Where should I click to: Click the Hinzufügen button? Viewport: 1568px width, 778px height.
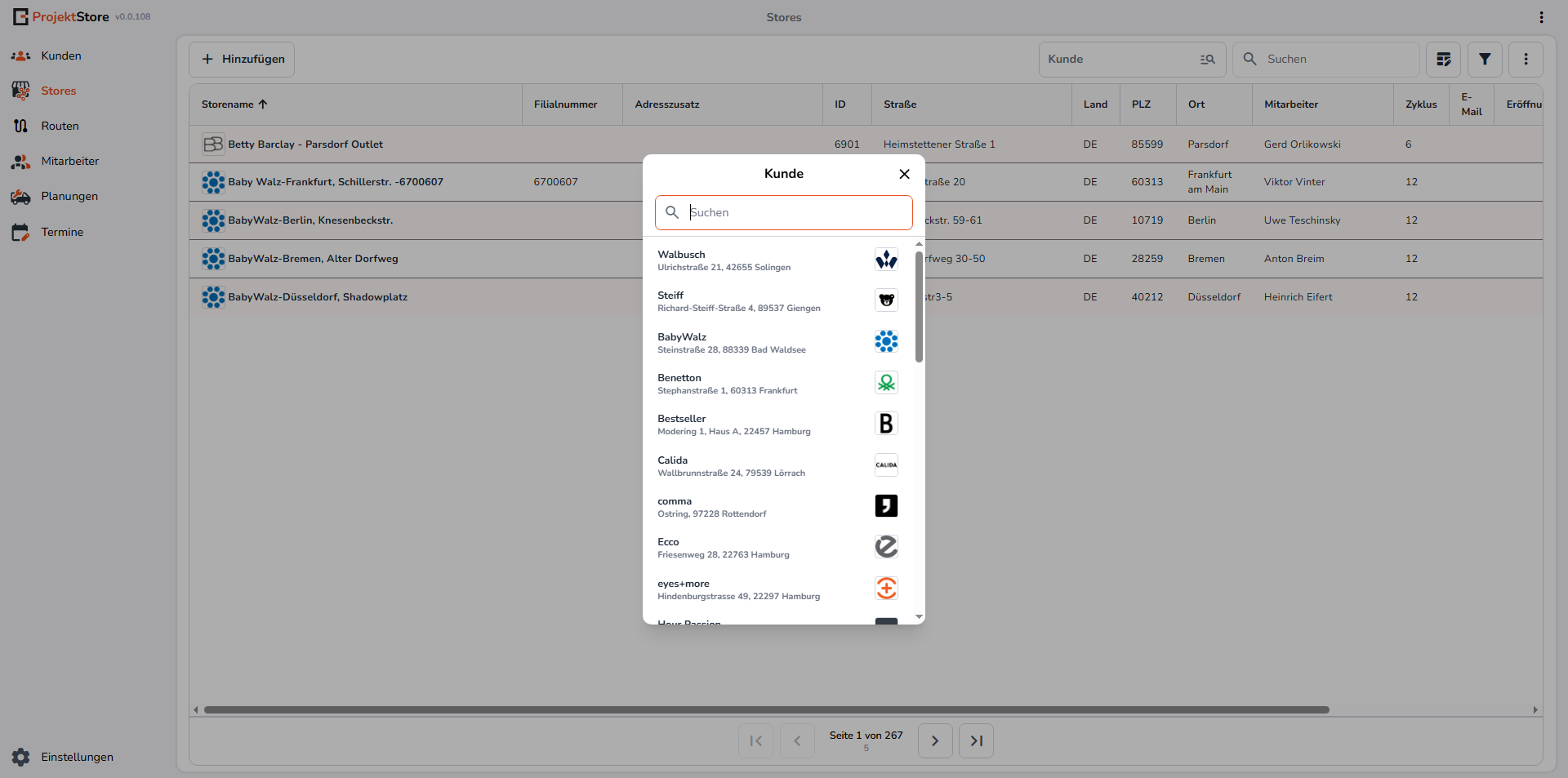pyautogui.click(x=242, y=59)
